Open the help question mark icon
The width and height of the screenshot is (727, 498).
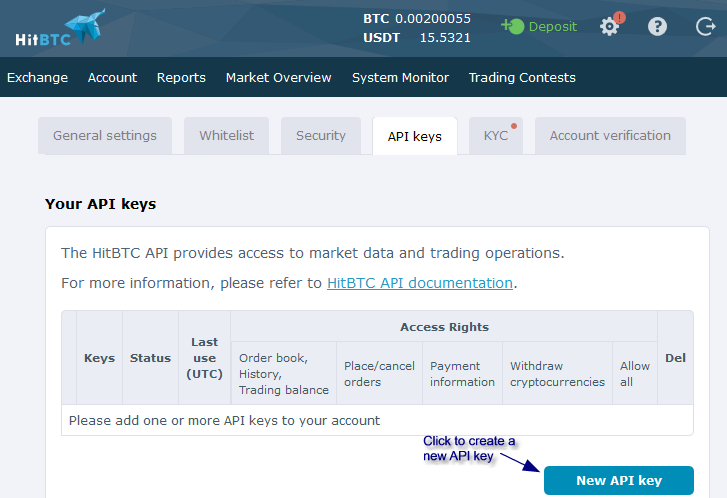coord(657,27)
